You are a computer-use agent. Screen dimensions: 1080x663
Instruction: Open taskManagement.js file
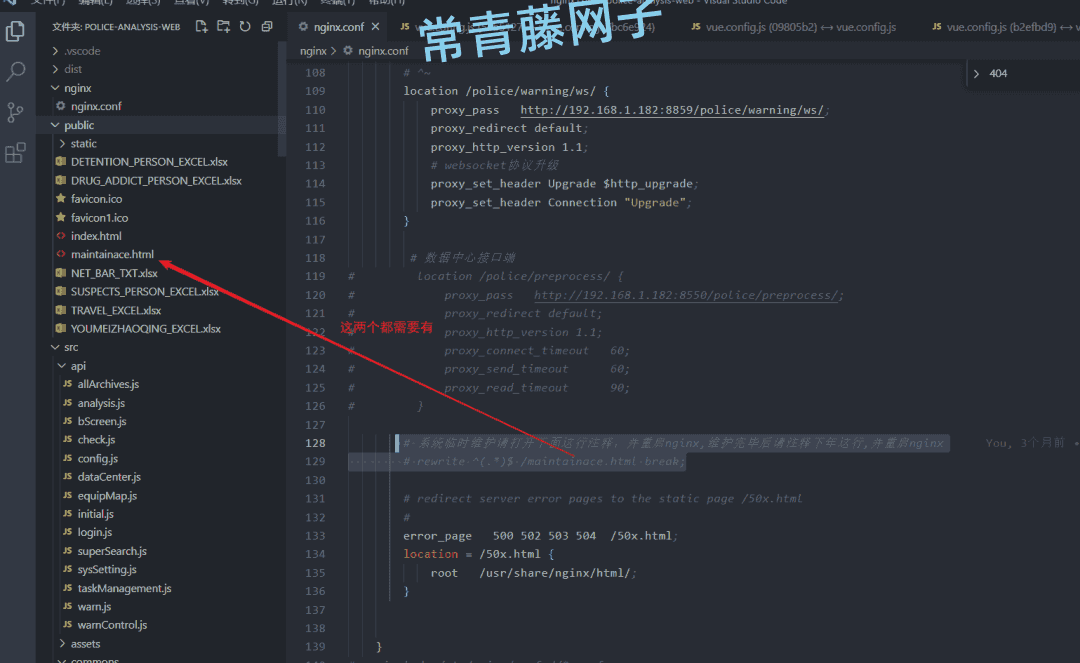tap(124, 588)
